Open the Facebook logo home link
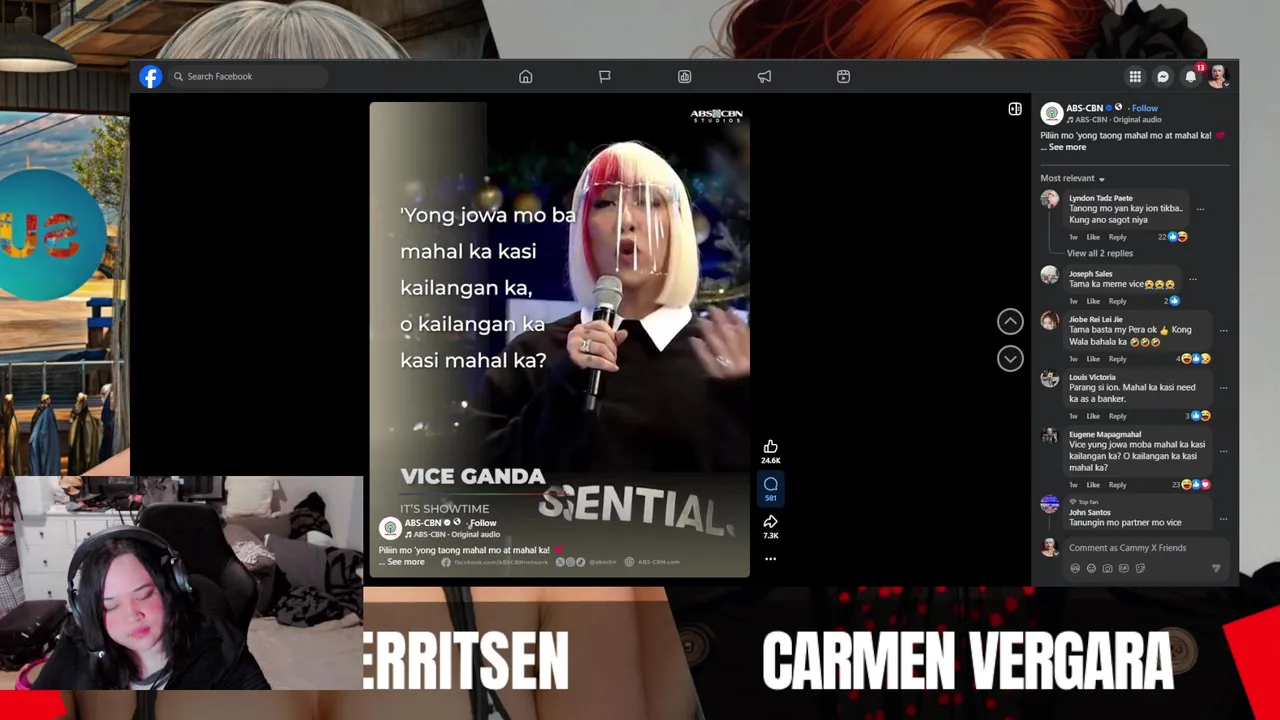The width and height of the screenshot is (1280, 720). click(151, 77)
